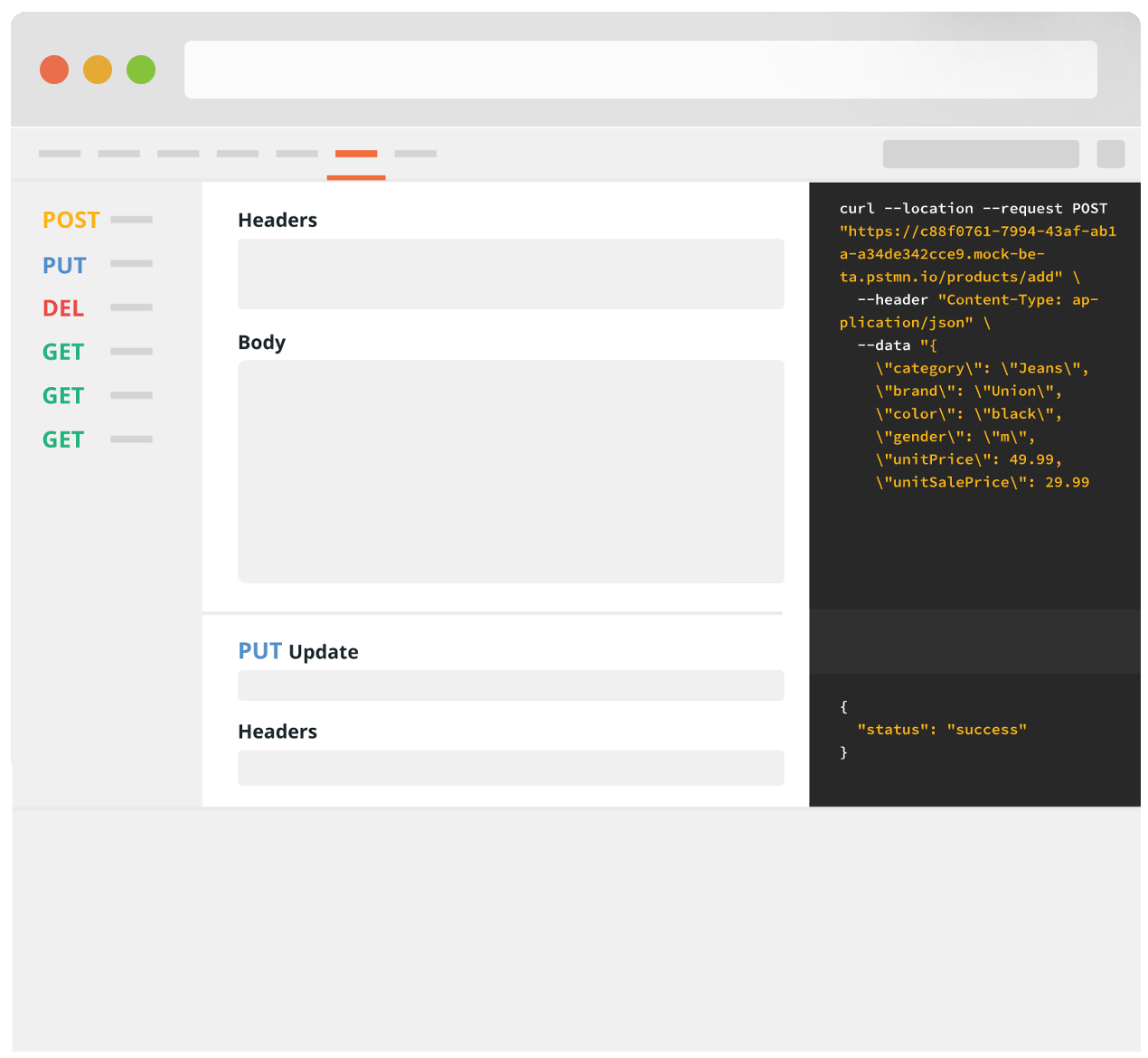Viewport: 1148px width, 1058px height.
Task: Open the PUT request in the sidebar
Action: [64, 265]
